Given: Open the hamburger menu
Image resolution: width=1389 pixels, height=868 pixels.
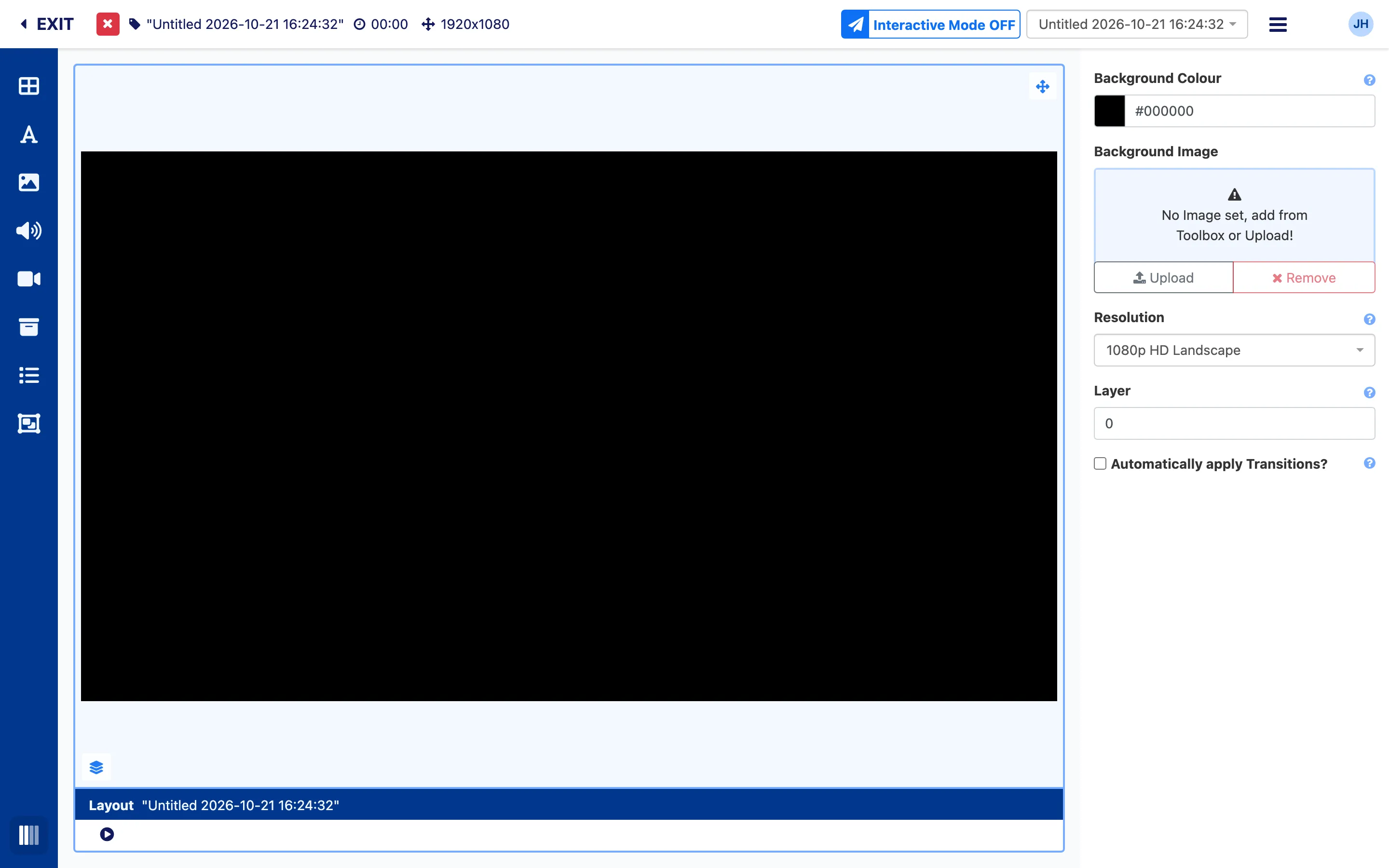Looking at the screenshot, I should click(1278, 24).
